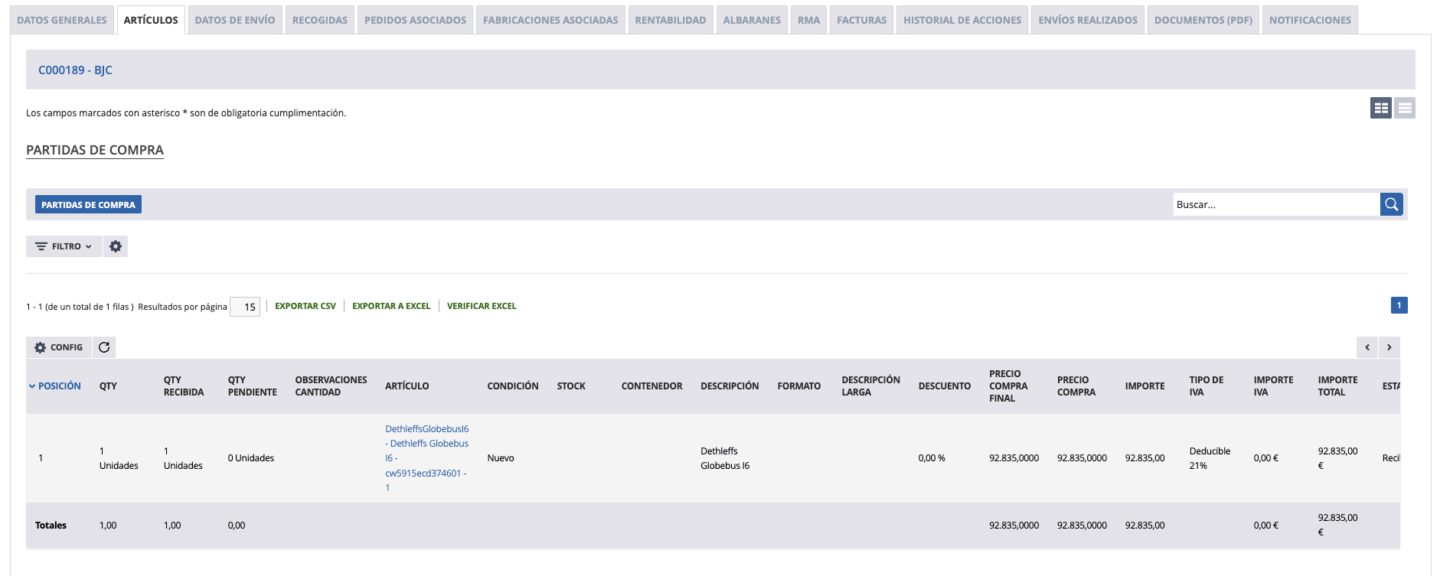Open the Rentabilidad tab

click(x=670, y=20)
